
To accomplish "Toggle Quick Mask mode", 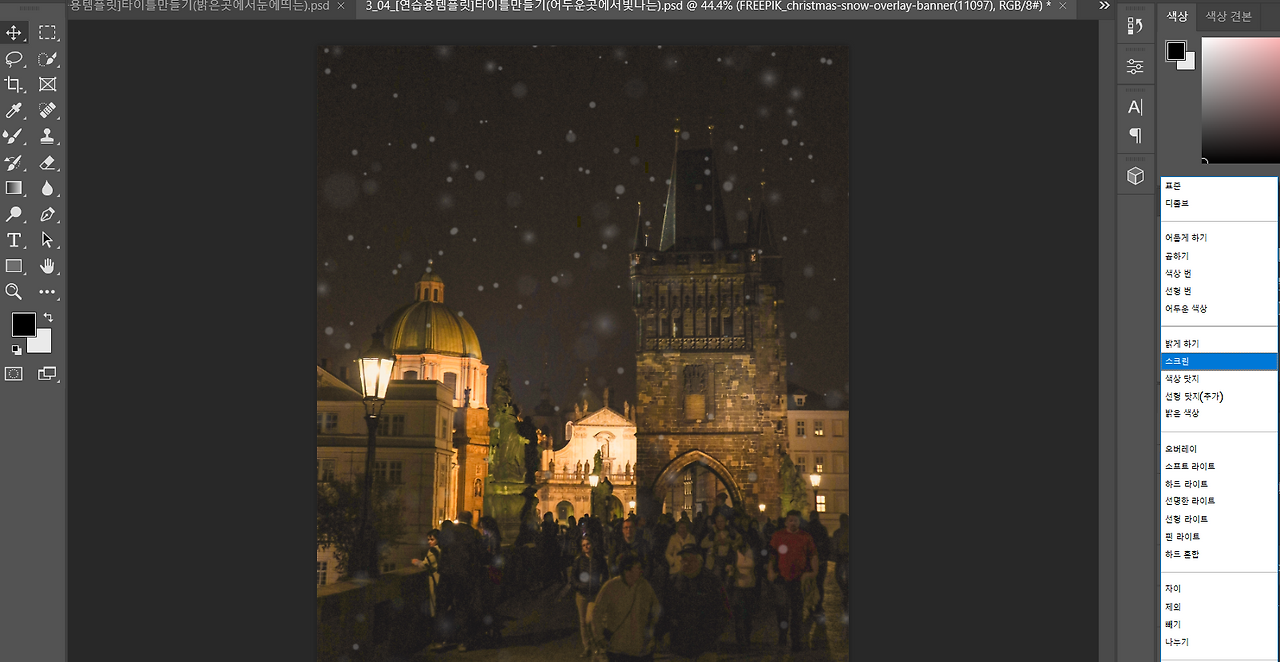I will point(14,373).
